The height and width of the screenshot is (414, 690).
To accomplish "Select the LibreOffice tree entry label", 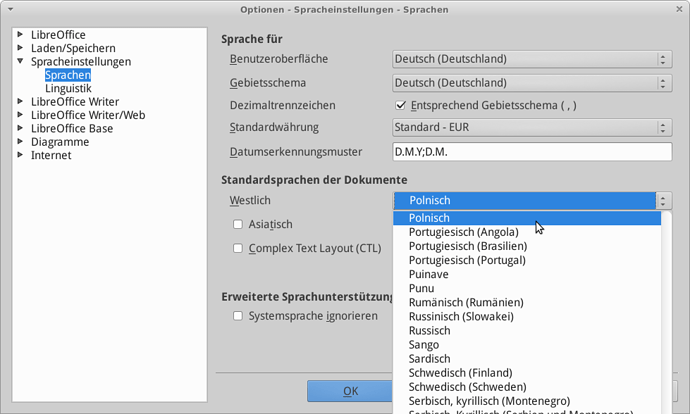I will [58, 35].
